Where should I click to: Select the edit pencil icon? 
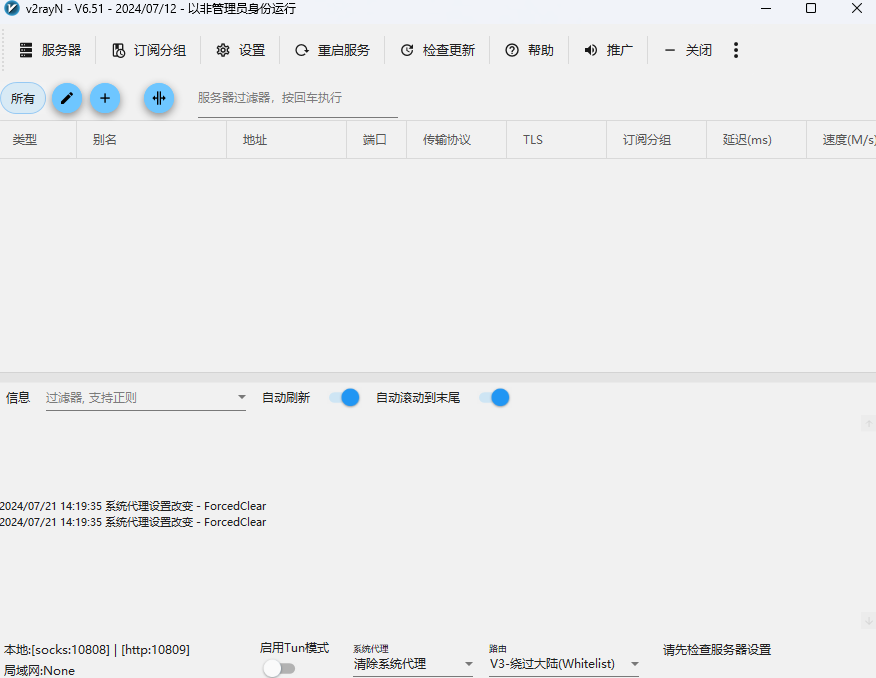coord(66,98)
